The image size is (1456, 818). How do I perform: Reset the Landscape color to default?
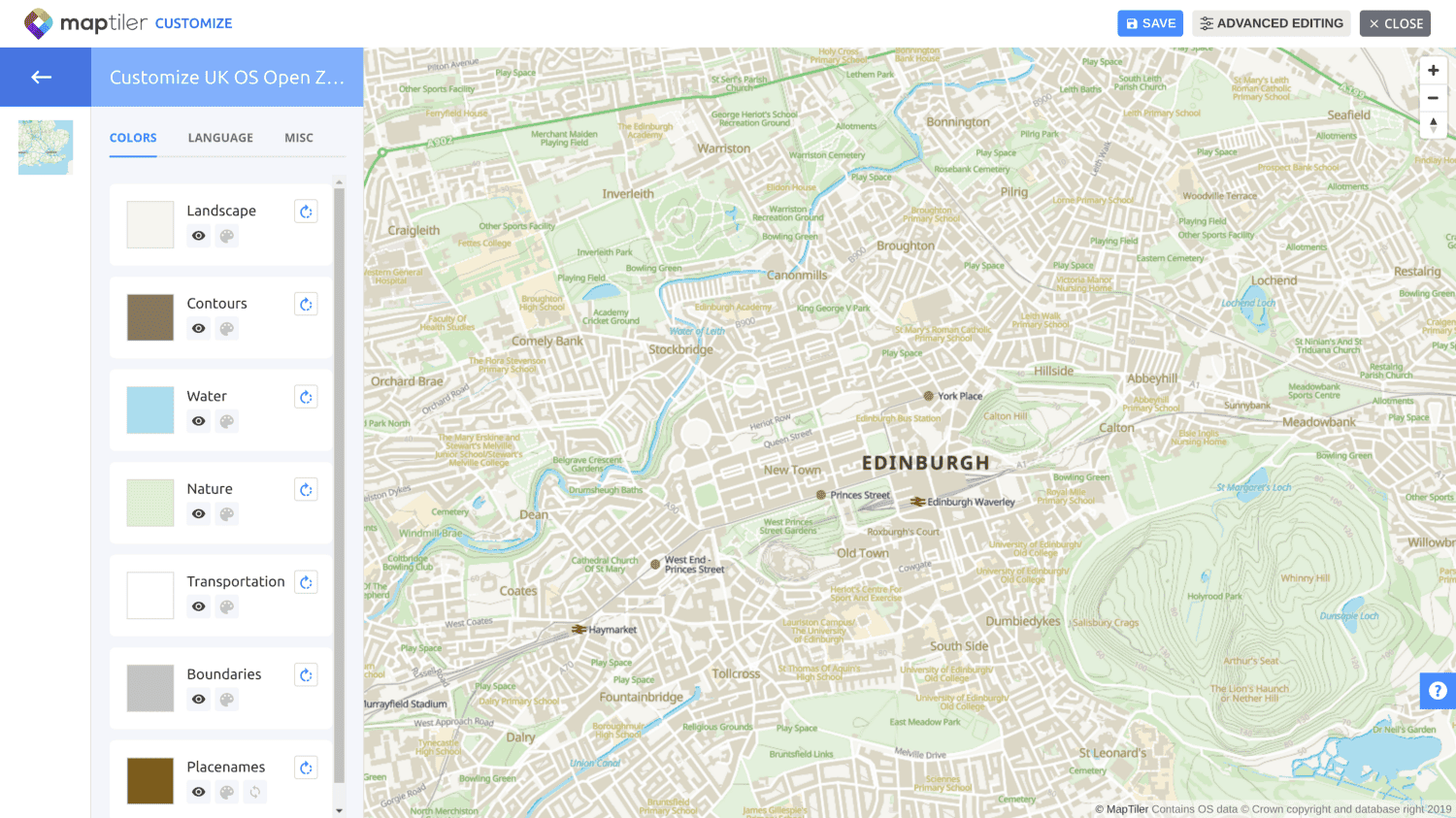(x=306, y=212)
